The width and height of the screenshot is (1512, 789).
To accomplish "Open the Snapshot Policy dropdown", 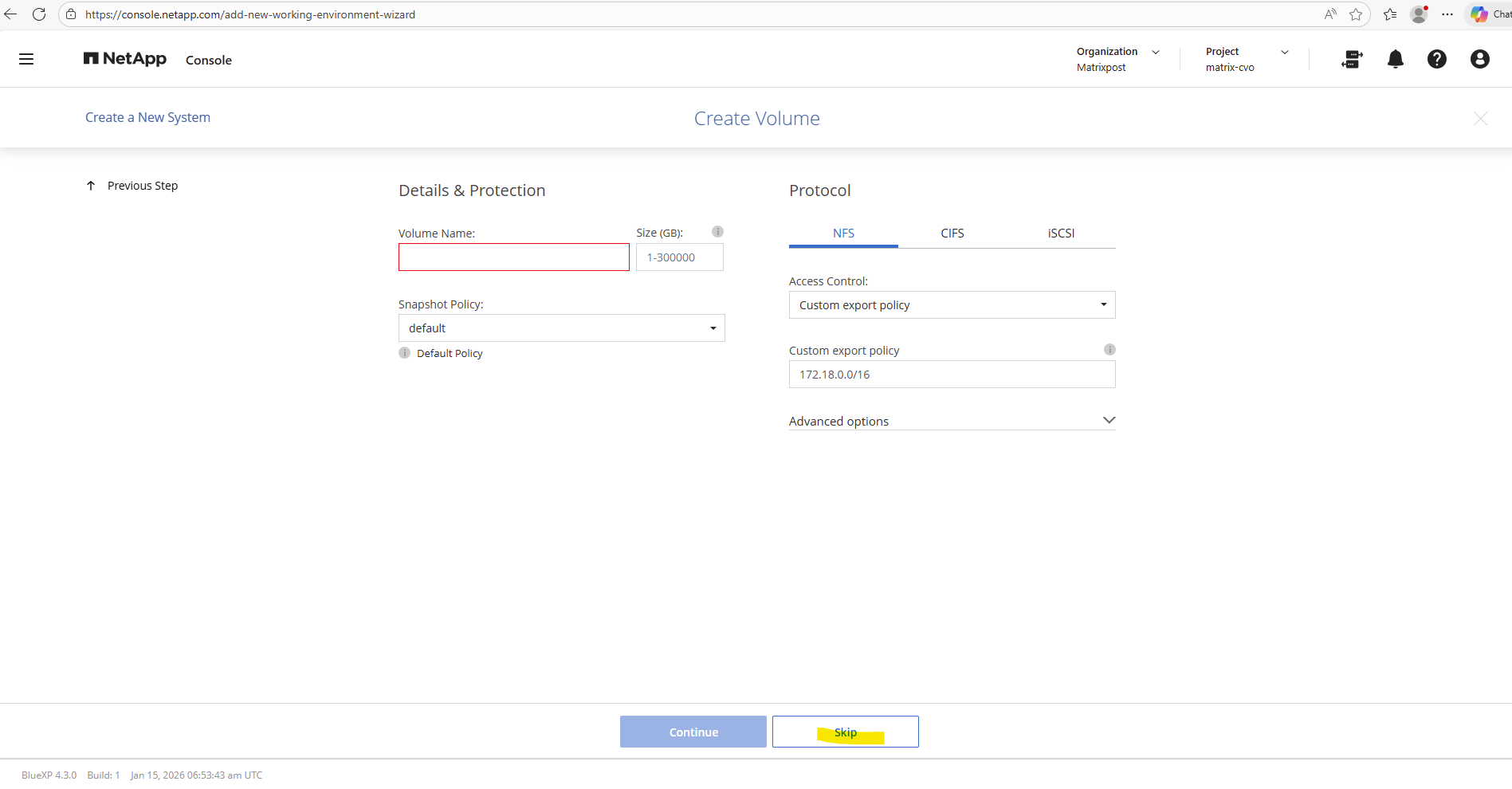I will (561, 328).
